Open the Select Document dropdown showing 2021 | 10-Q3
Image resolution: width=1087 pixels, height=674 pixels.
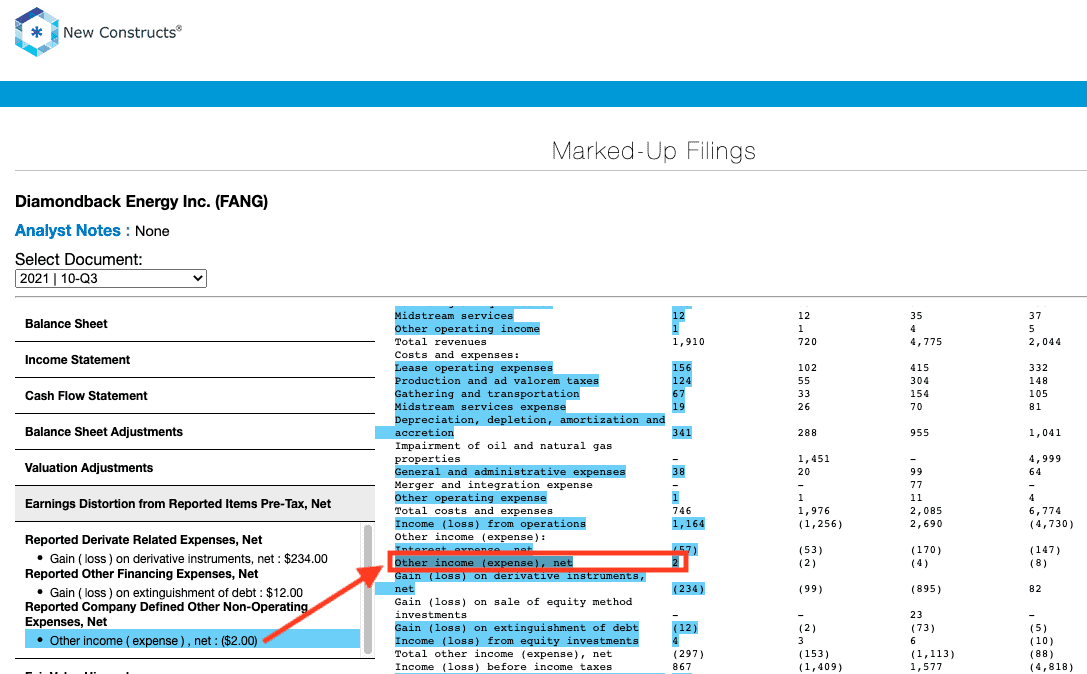[x=111, y=279]
